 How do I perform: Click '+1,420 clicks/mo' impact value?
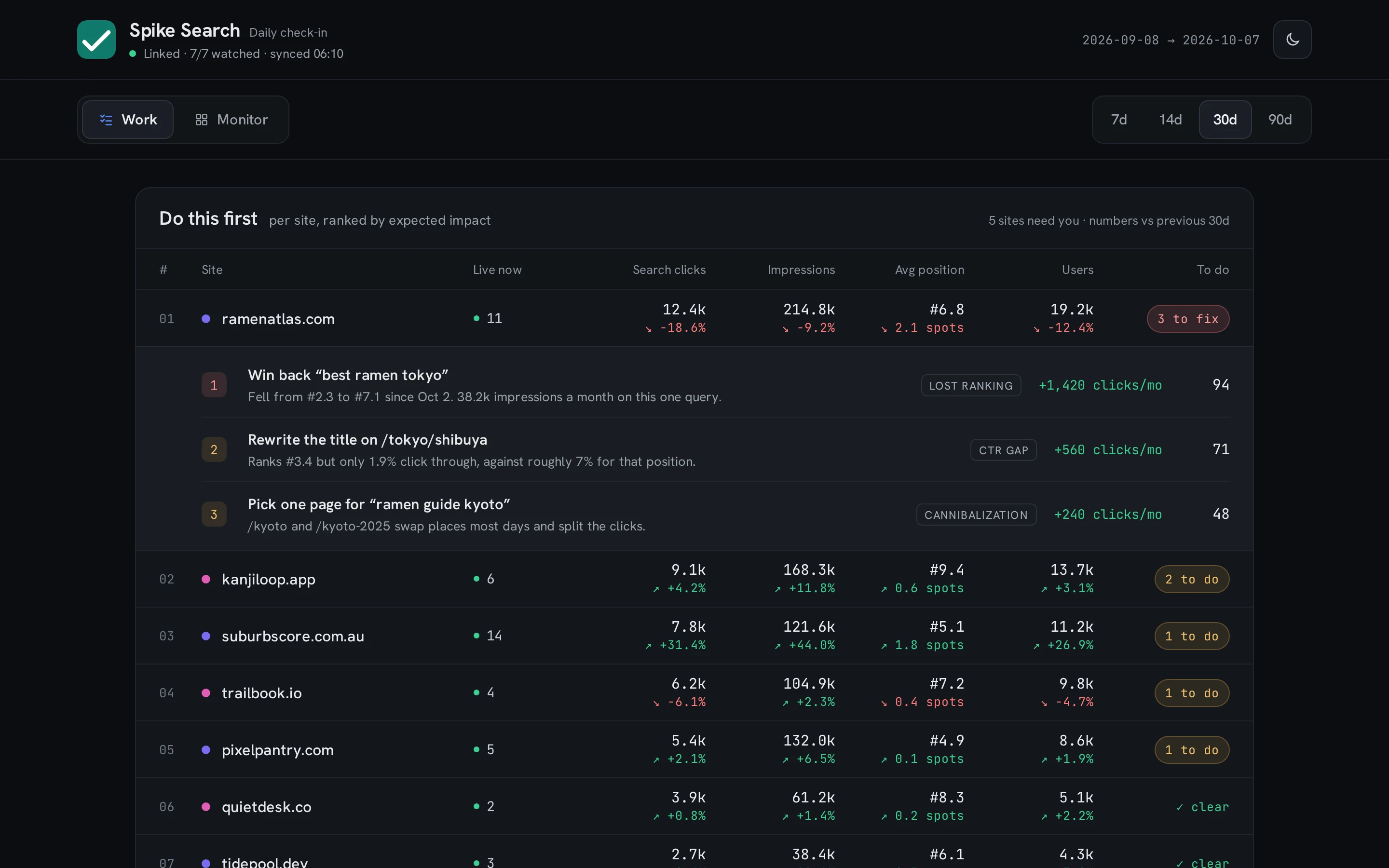click(x=1100, y=385)
